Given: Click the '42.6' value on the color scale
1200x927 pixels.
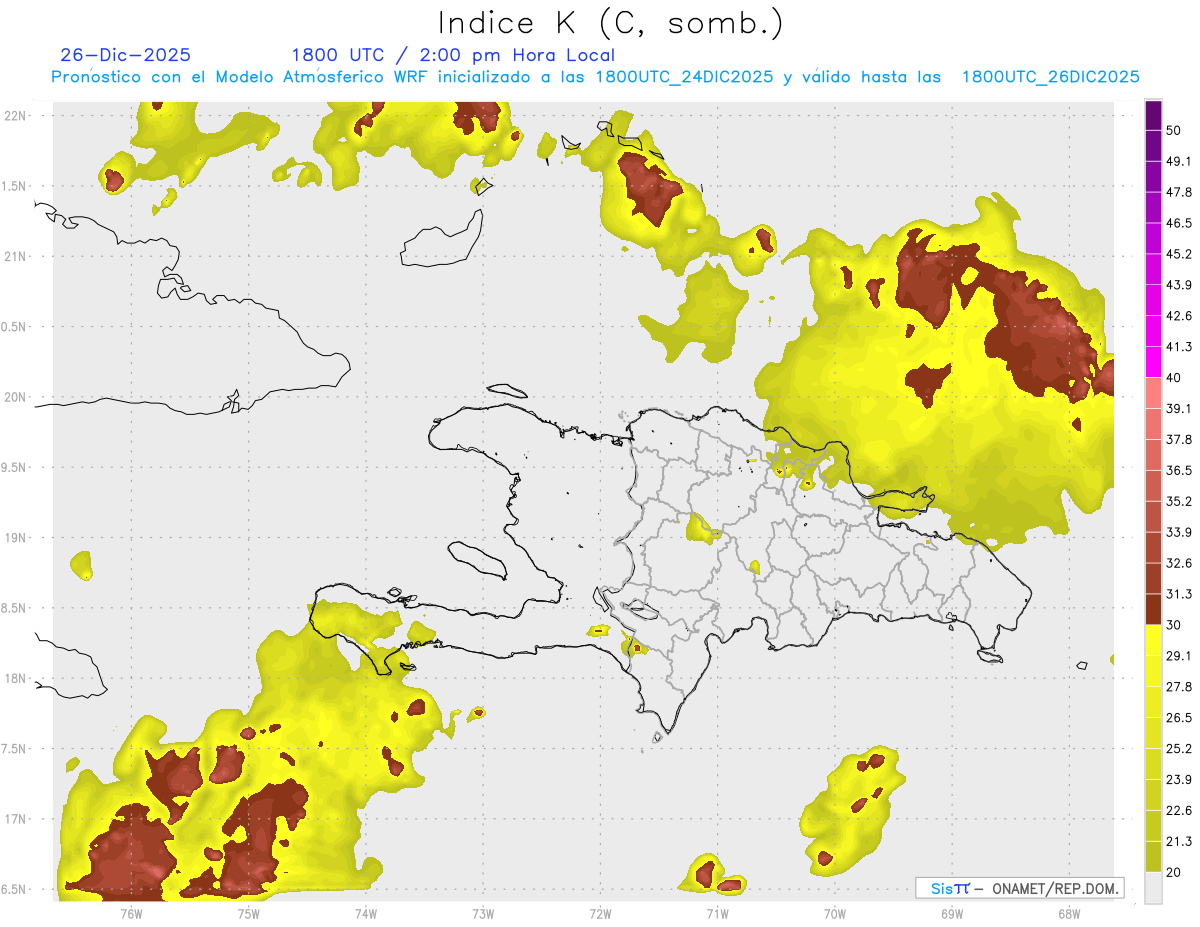Looking at the screenshot, I should (1179, 316).
